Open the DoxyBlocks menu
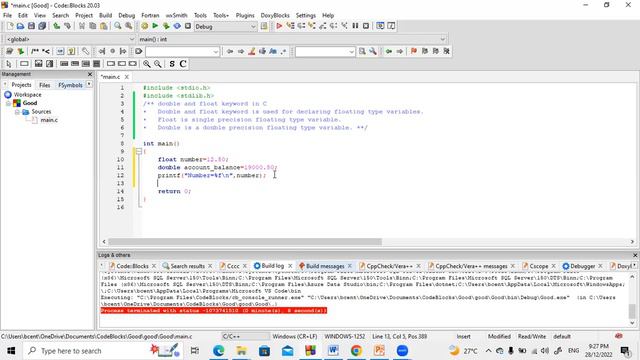 coord(275,16)
